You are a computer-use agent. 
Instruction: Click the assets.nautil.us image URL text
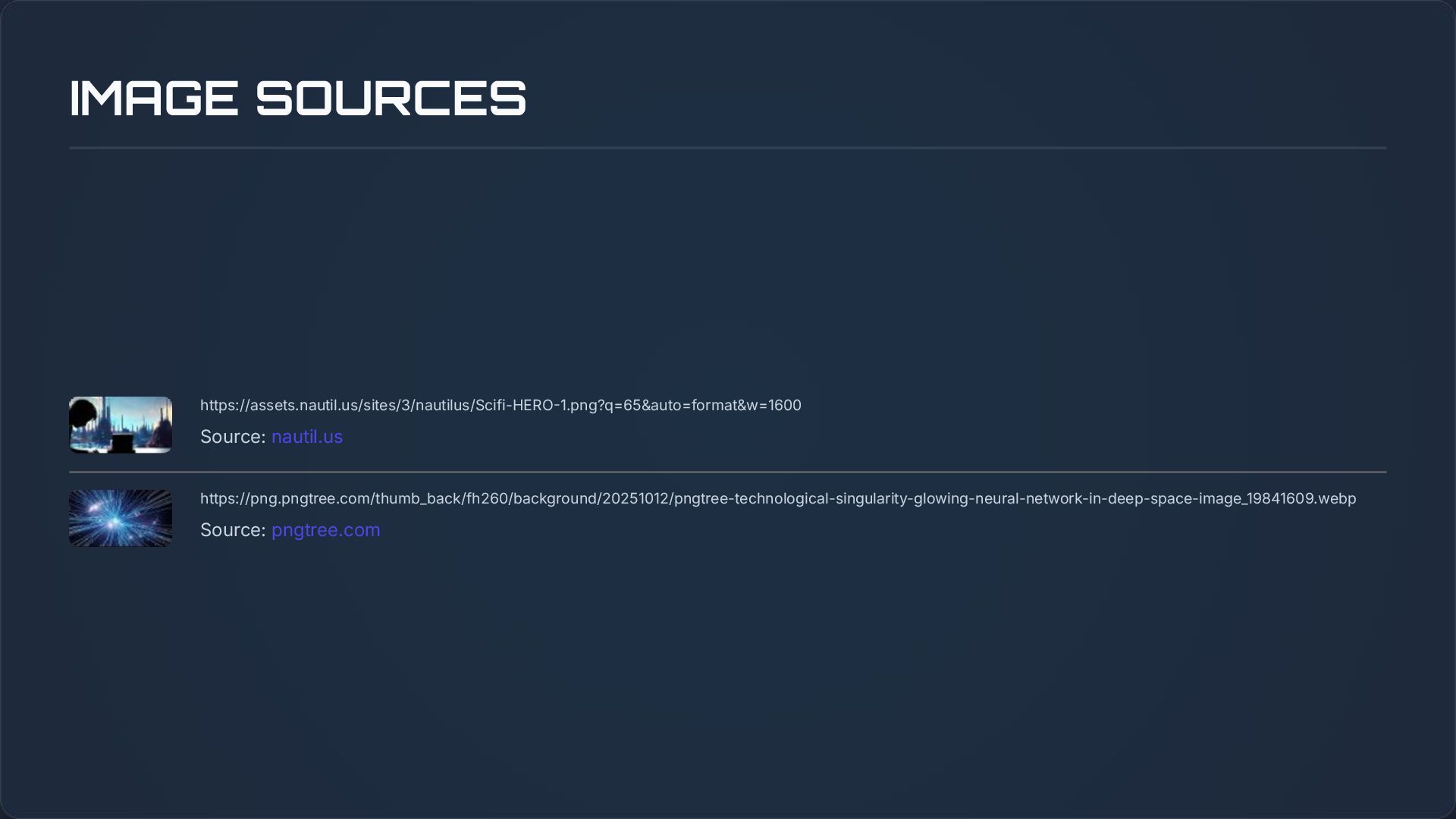click(500, 405)
